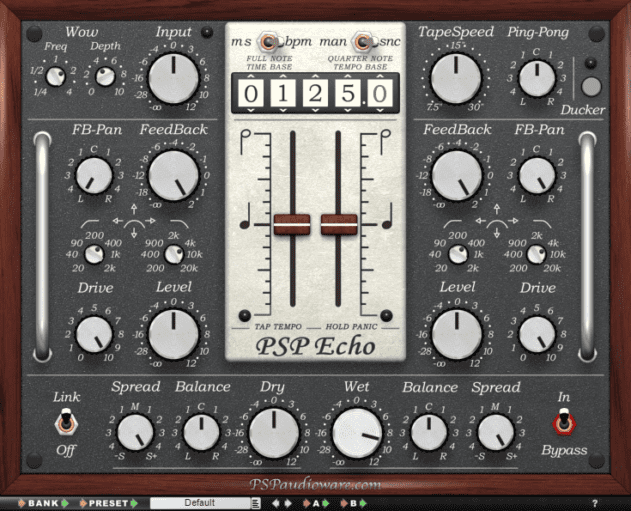631x511 pixels.
Task: Click the Ping-Pong knob
Action: point(536,79)
